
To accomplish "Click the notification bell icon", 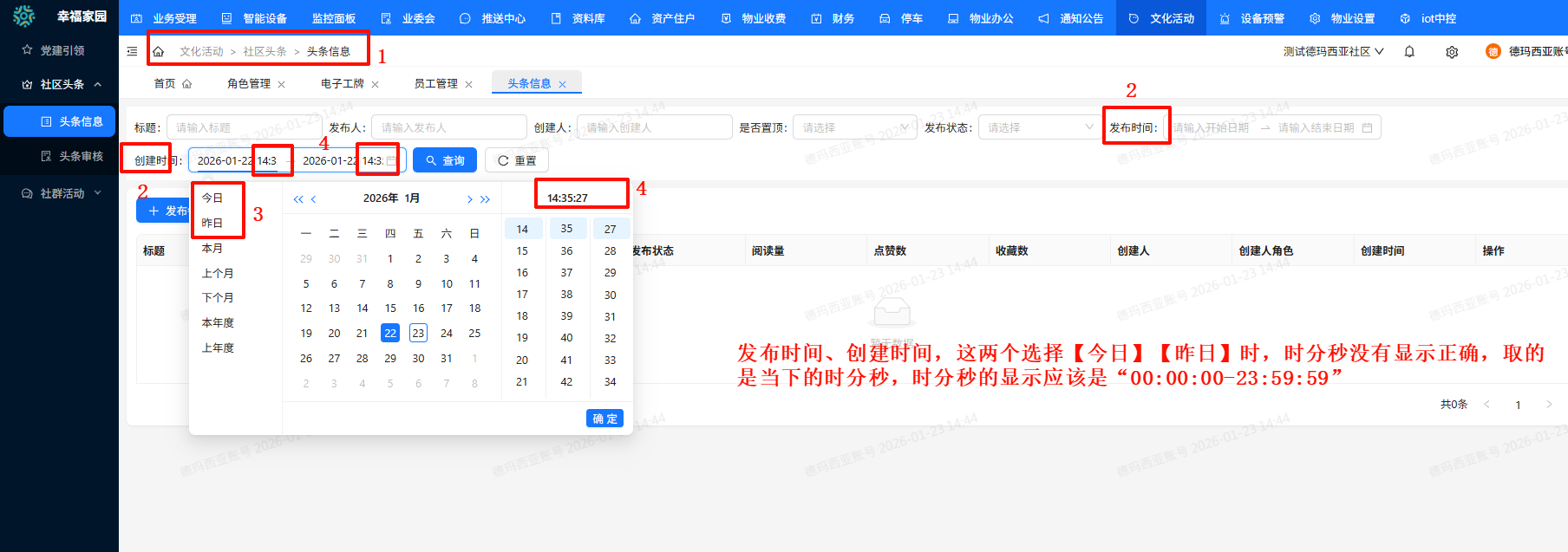I will (1409, 52).
